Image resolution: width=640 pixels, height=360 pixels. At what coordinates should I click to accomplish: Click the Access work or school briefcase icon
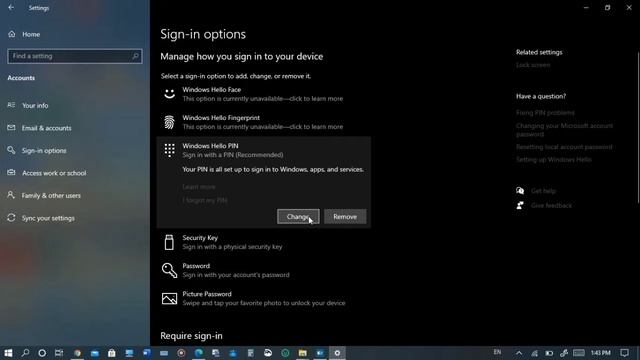tap(11, 173)
